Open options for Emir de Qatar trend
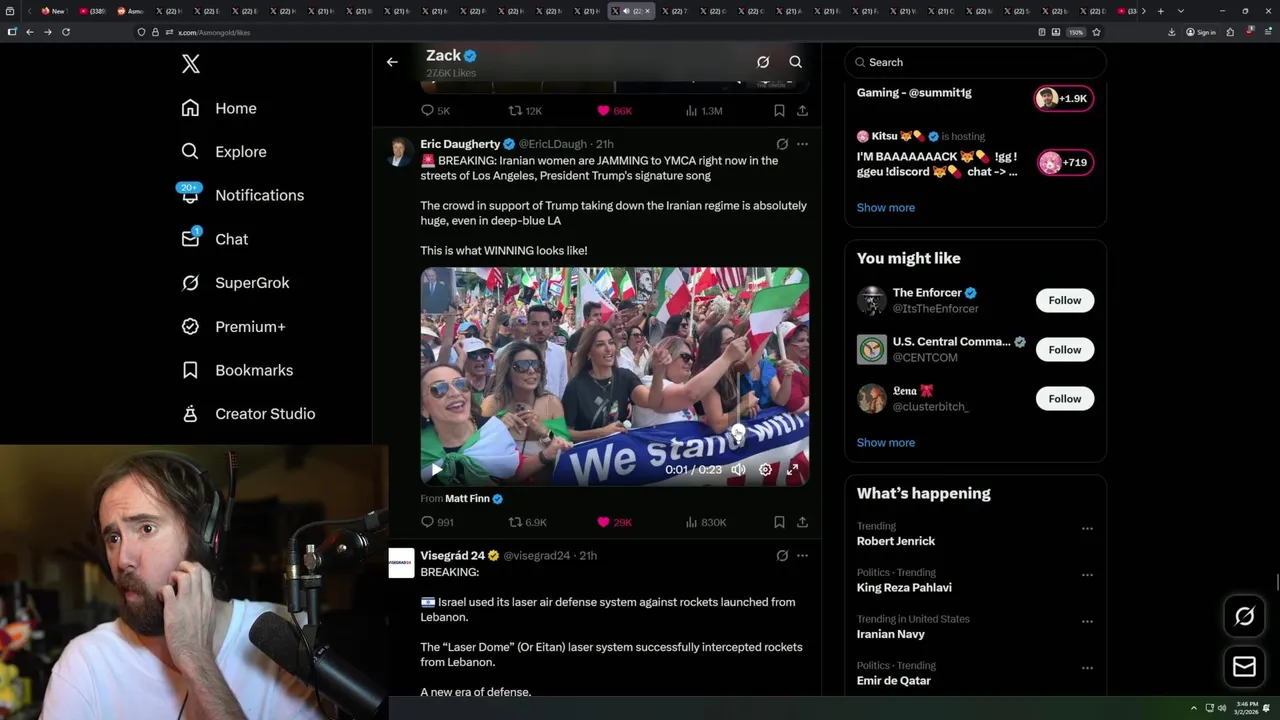 (x=1087, y=668)
